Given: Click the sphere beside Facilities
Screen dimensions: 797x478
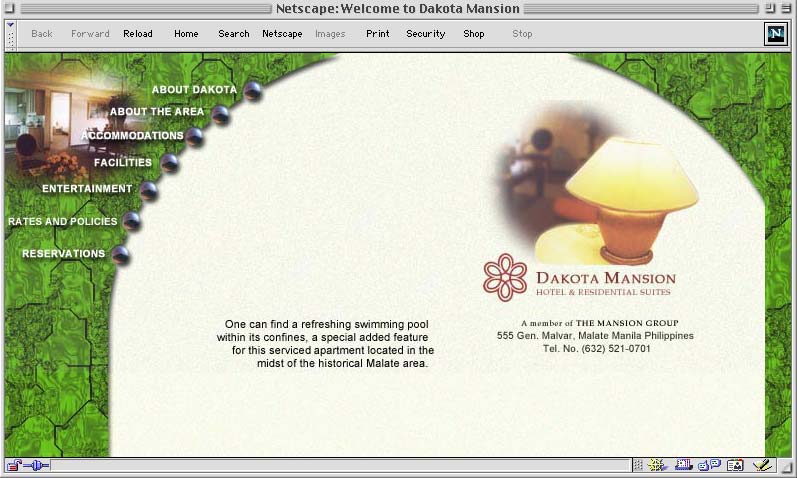Looking at the screenshot, I should pyautogui.click(x=169, y=163).
